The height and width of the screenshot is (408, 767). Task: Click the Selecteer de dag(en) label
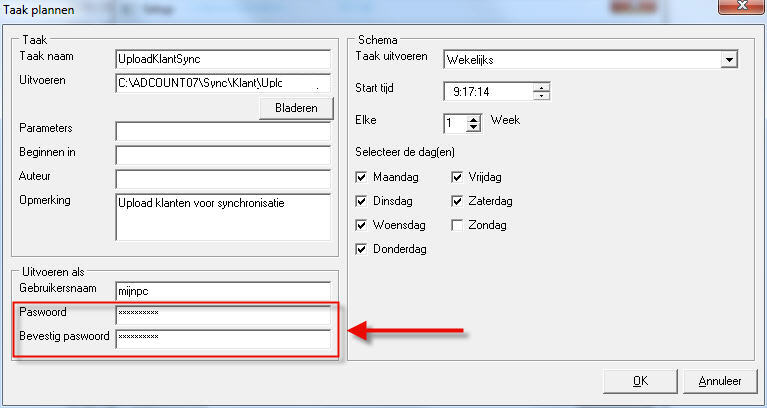405,152
